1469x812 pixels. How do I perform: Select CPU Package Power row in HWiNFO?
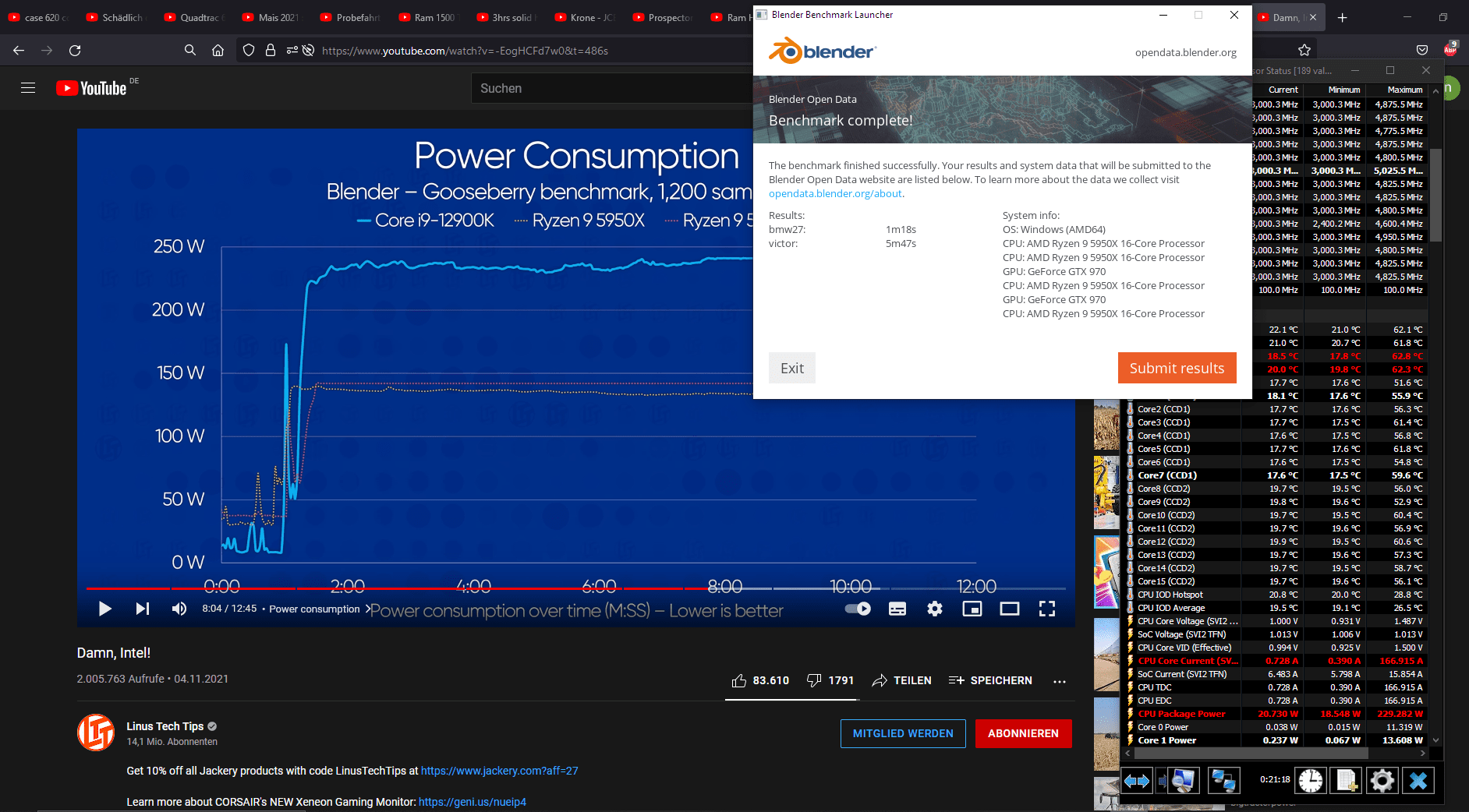(x=1276, y=714)
